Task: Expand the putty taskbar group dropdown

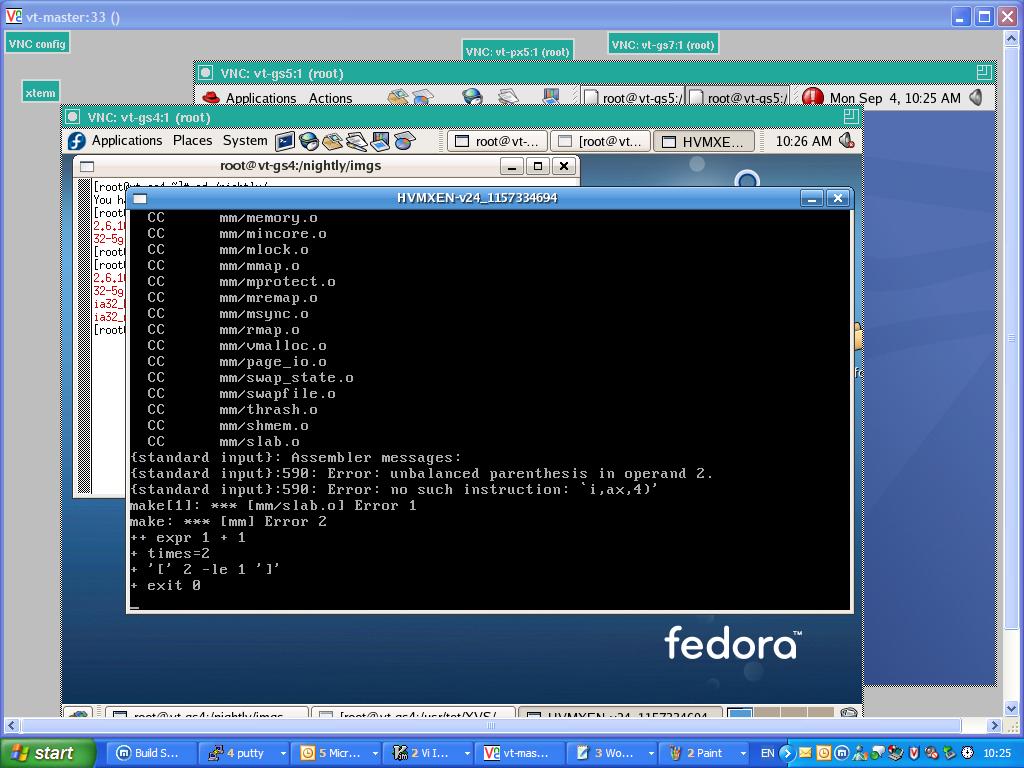Action: click(x=283, y=753)
